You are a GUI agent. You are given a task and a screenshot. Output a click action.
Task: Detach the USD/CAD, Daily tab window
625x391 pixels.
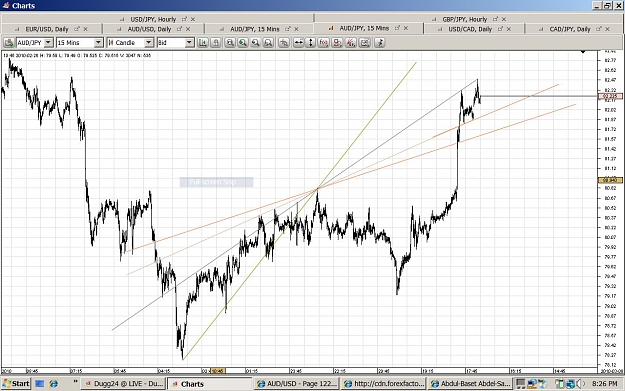click(500, 29)
